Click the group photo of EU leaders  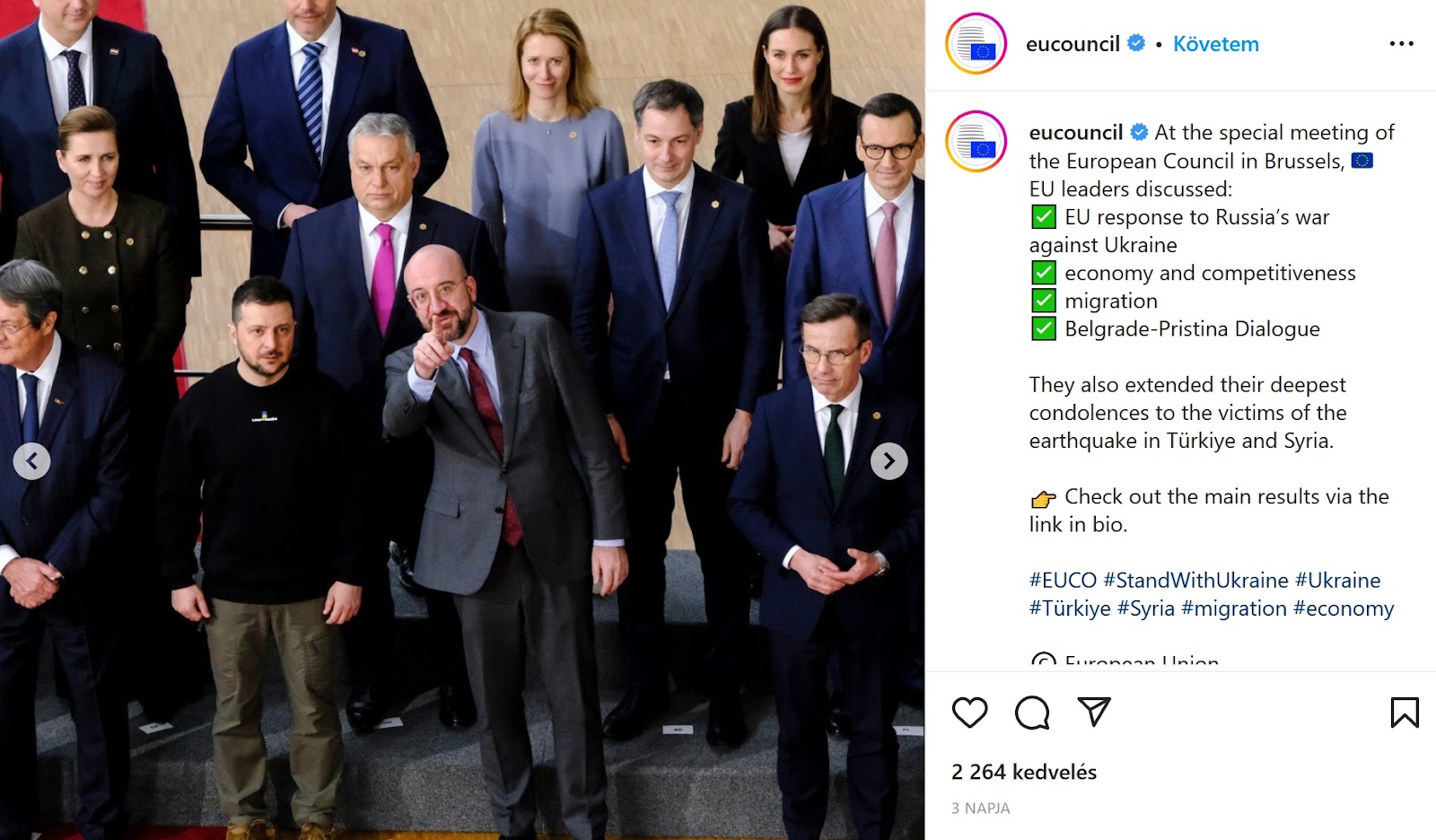(462, 420)
